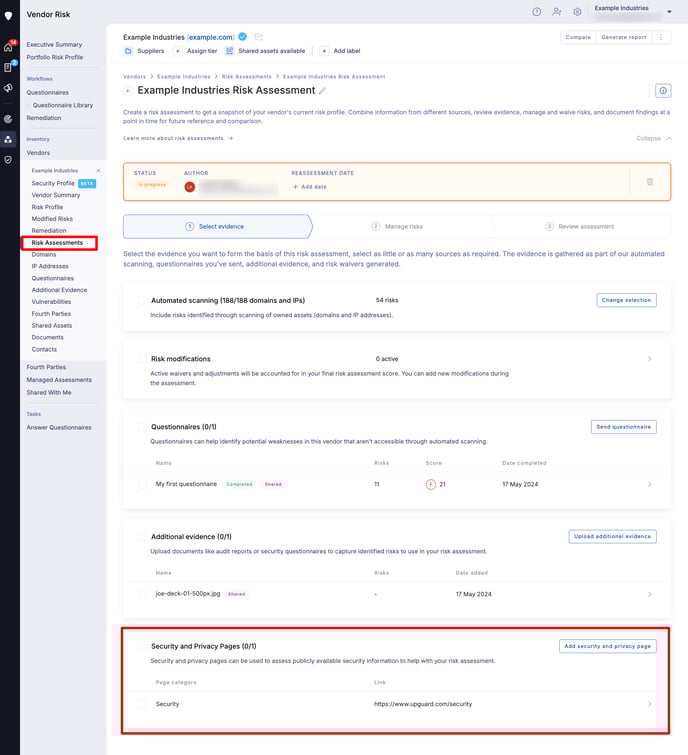This screenshot has width=688, height=755.
Task: Open Questionnaire Library in the sidebar
Action: click(63, 105)
